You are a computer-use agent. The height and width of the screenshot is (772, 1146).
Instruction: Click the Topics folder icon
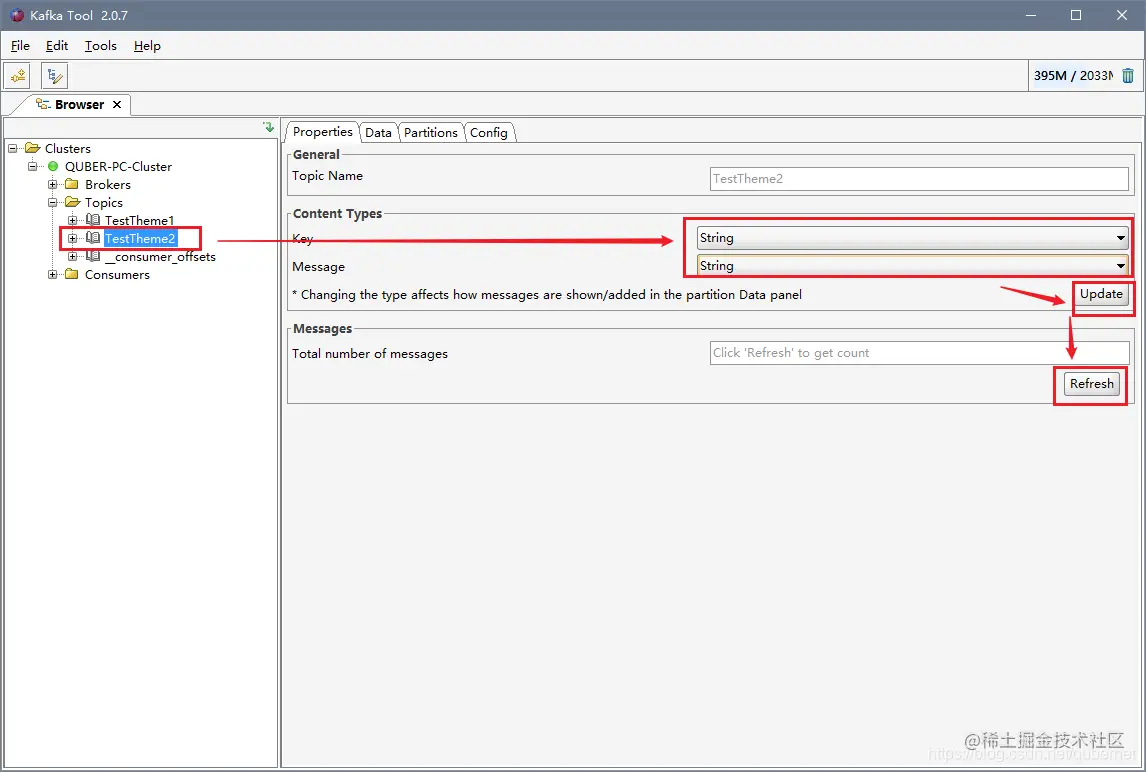(x=72, y=203)
